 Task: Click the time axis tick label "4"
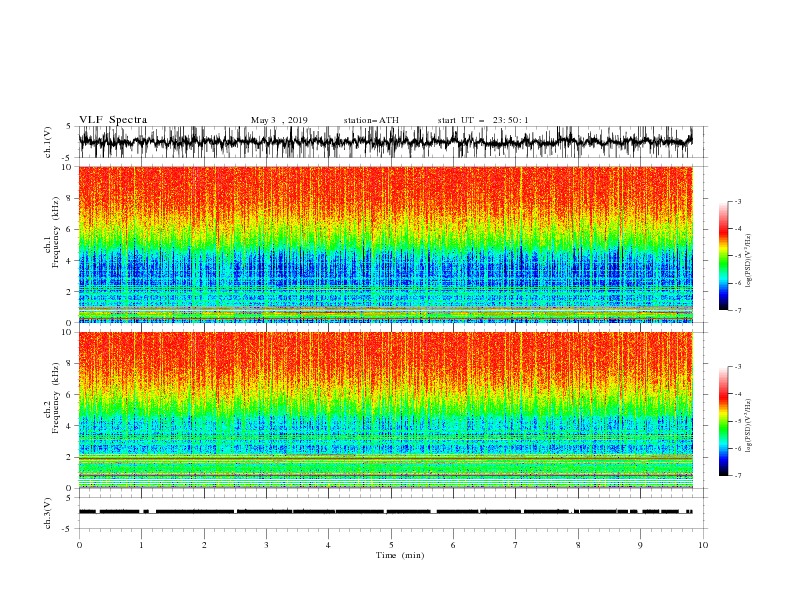pyautogui.click(x=328, y=545)
